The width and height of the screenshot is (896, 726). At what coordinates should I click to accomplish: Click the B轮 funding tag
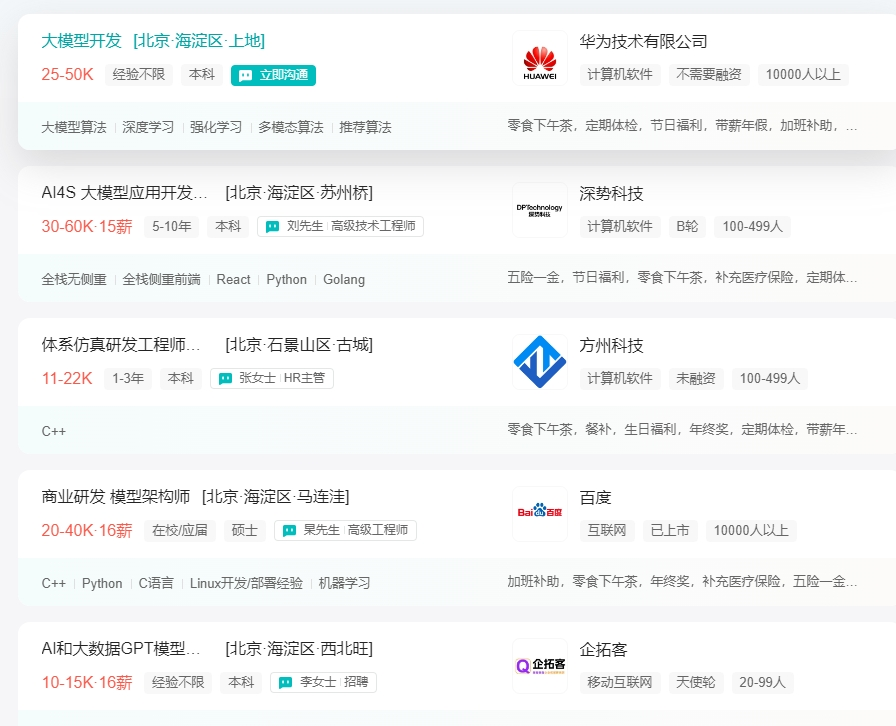point(687,227)
